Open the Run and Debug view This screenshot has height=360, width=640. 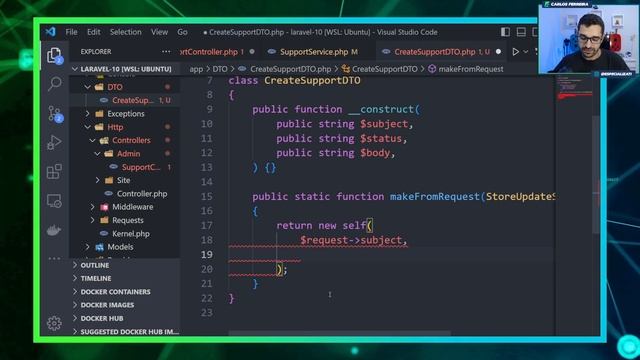tap(54, 142)
